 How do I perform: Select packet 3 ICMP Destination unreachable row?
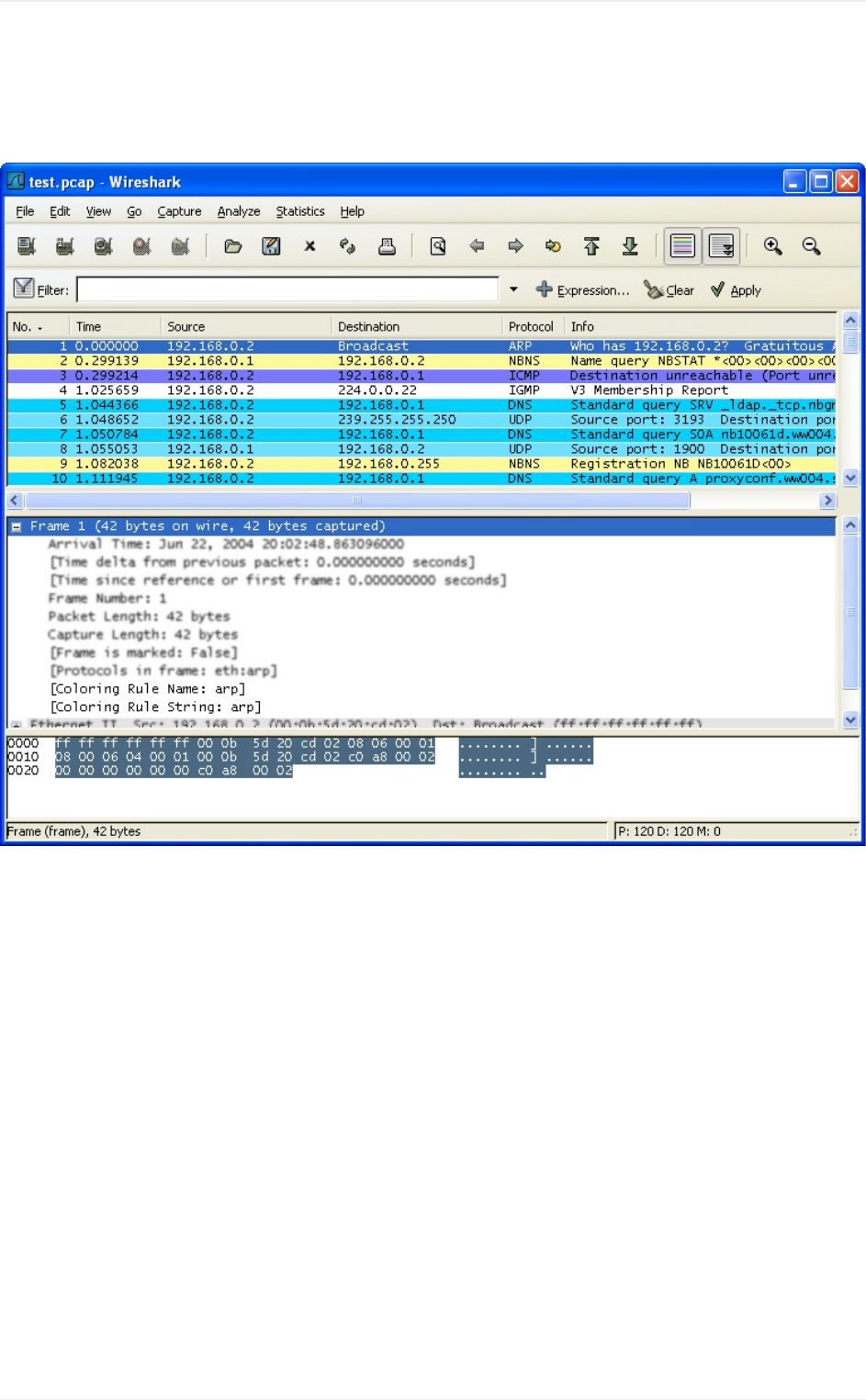coord(422,376)
